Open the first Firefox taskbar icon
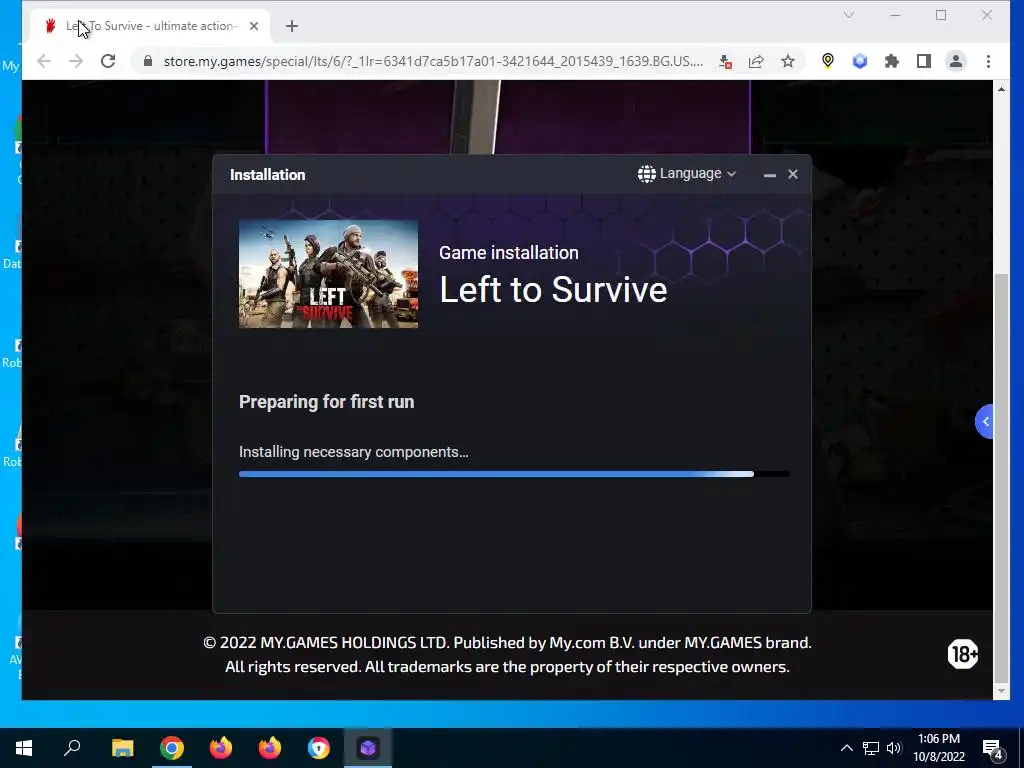The image size is (1024, 768). click(x=221, y=748)
